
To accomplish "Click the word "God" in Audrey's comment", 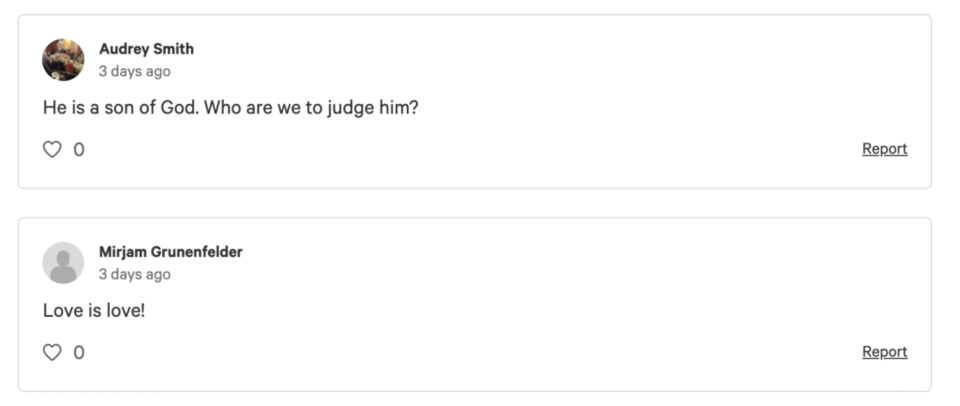I will 179,108.
